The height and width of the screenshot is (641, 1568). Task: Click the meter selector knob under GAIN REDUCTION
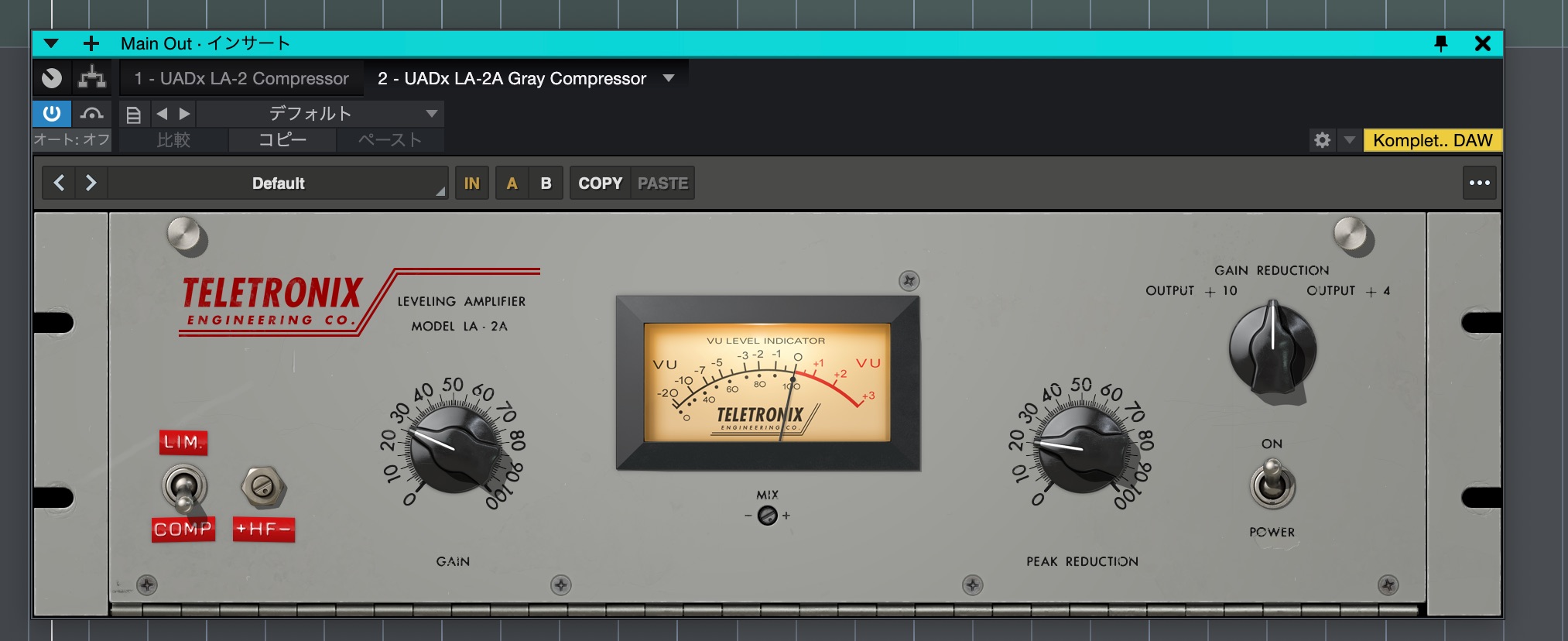coord(1272,348)
